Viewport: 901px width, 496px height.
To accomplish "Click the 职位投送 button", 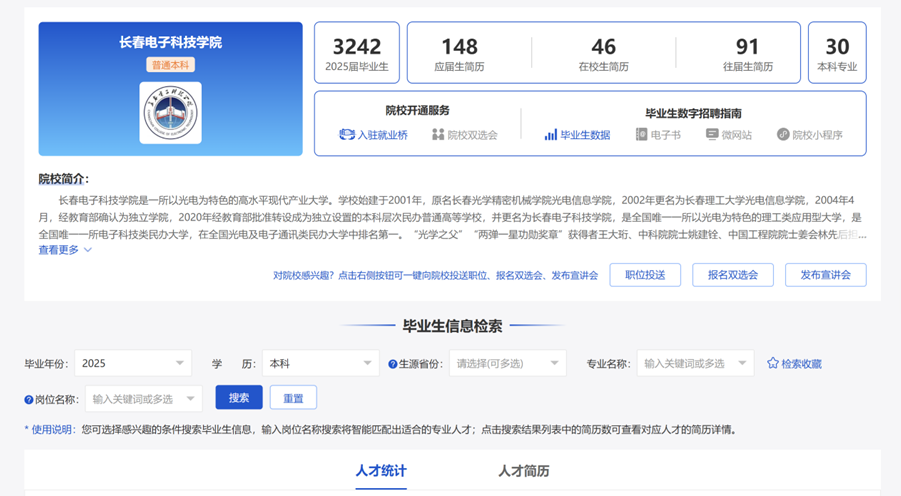I will tap(645, 275).
